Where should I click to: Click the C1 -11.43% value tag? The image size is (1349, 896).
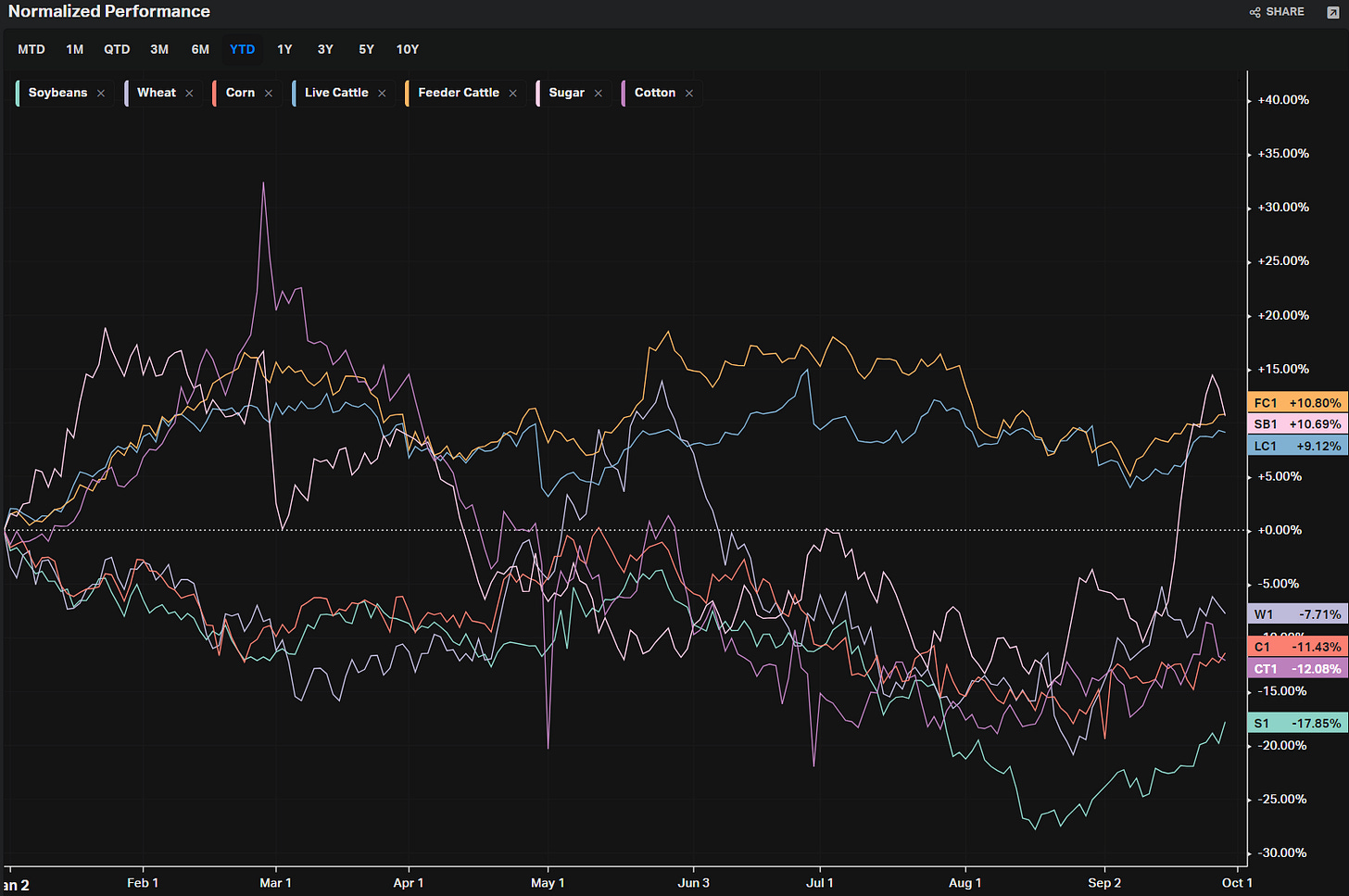click(x=1297, y=647)
